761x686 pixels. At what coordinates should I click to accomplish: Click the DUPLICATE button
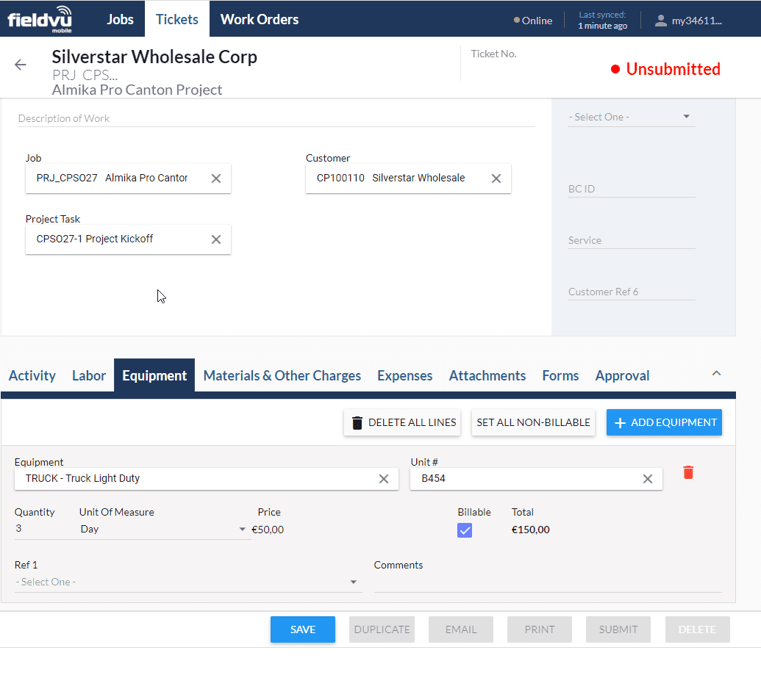point(382,629)
